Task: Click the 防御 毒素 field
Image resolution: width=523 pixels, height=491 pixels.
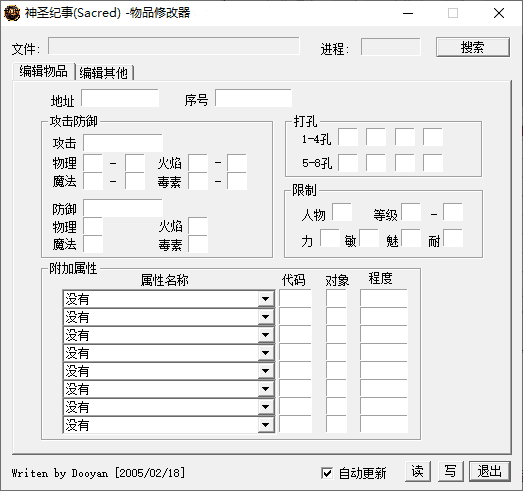Action: tap(198, 244)
